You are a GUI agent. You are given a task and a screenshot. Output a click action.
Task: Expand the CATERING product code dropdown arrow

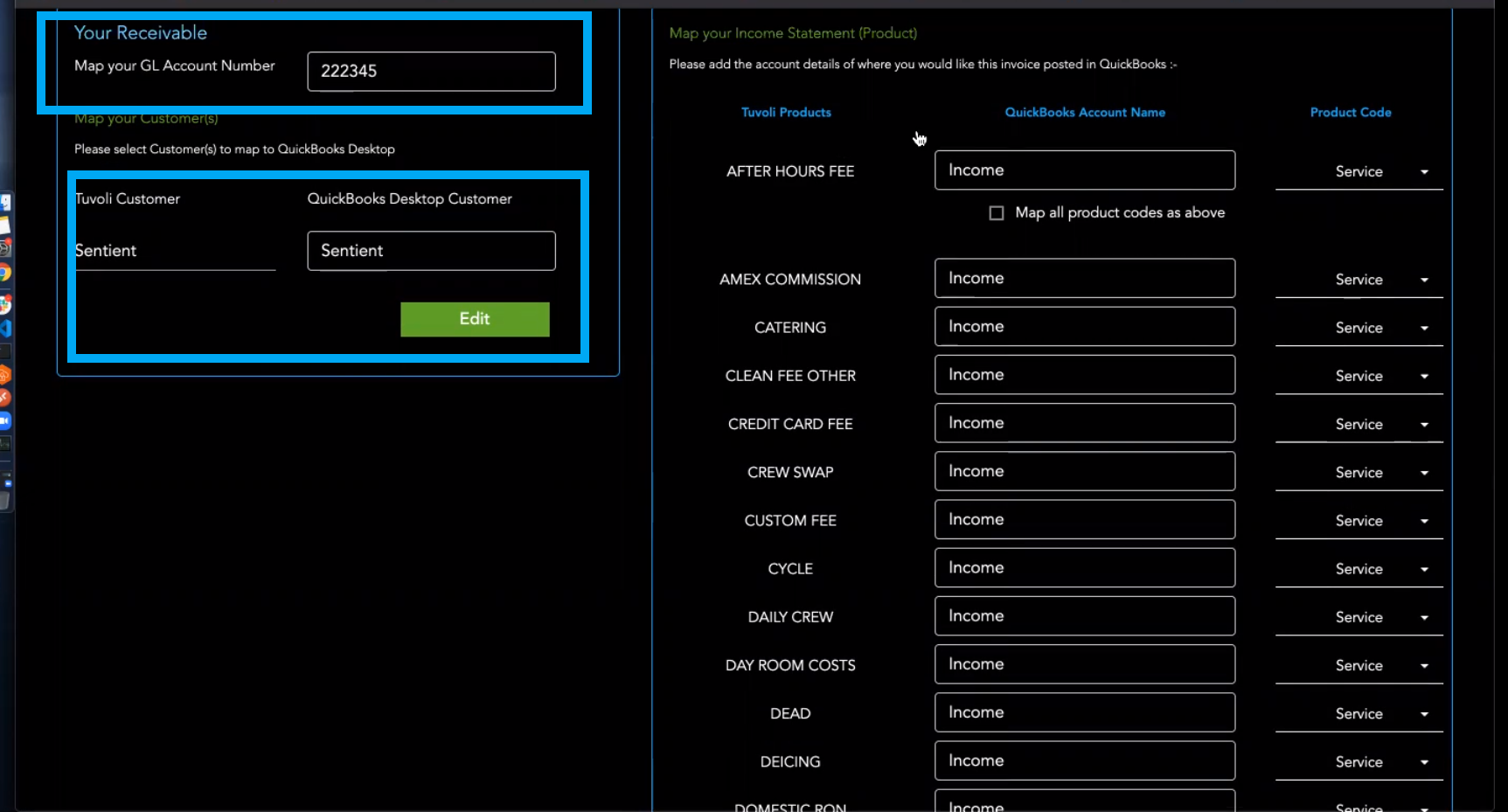1424,329
